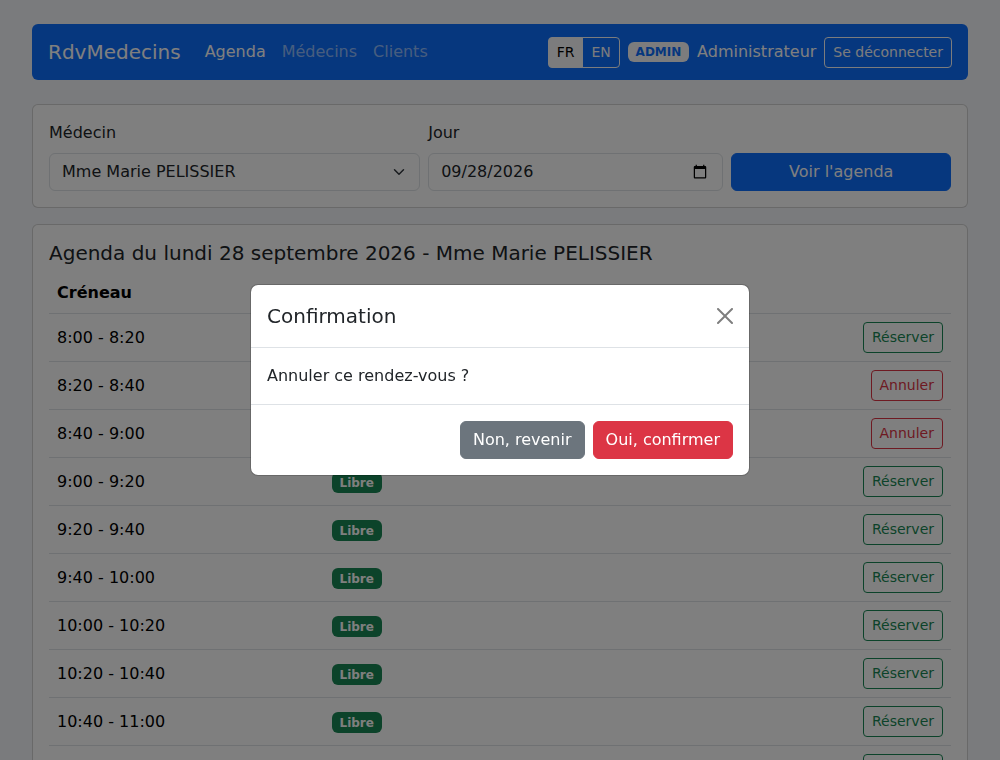Click the 10:20 - 10:40 time slot text

pos(111,673)
